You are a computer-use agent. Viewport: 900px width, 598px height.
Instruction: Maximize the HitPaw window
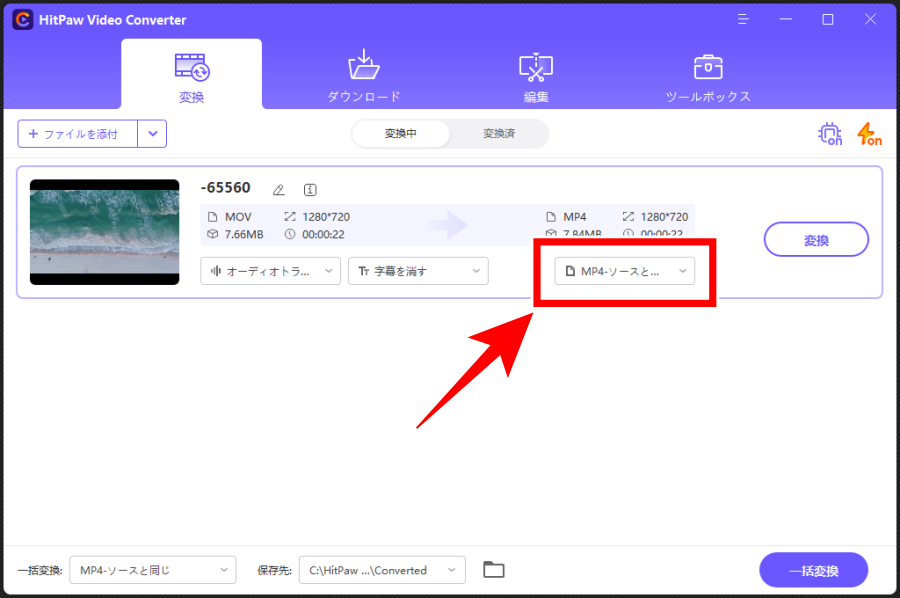point(828,20)
